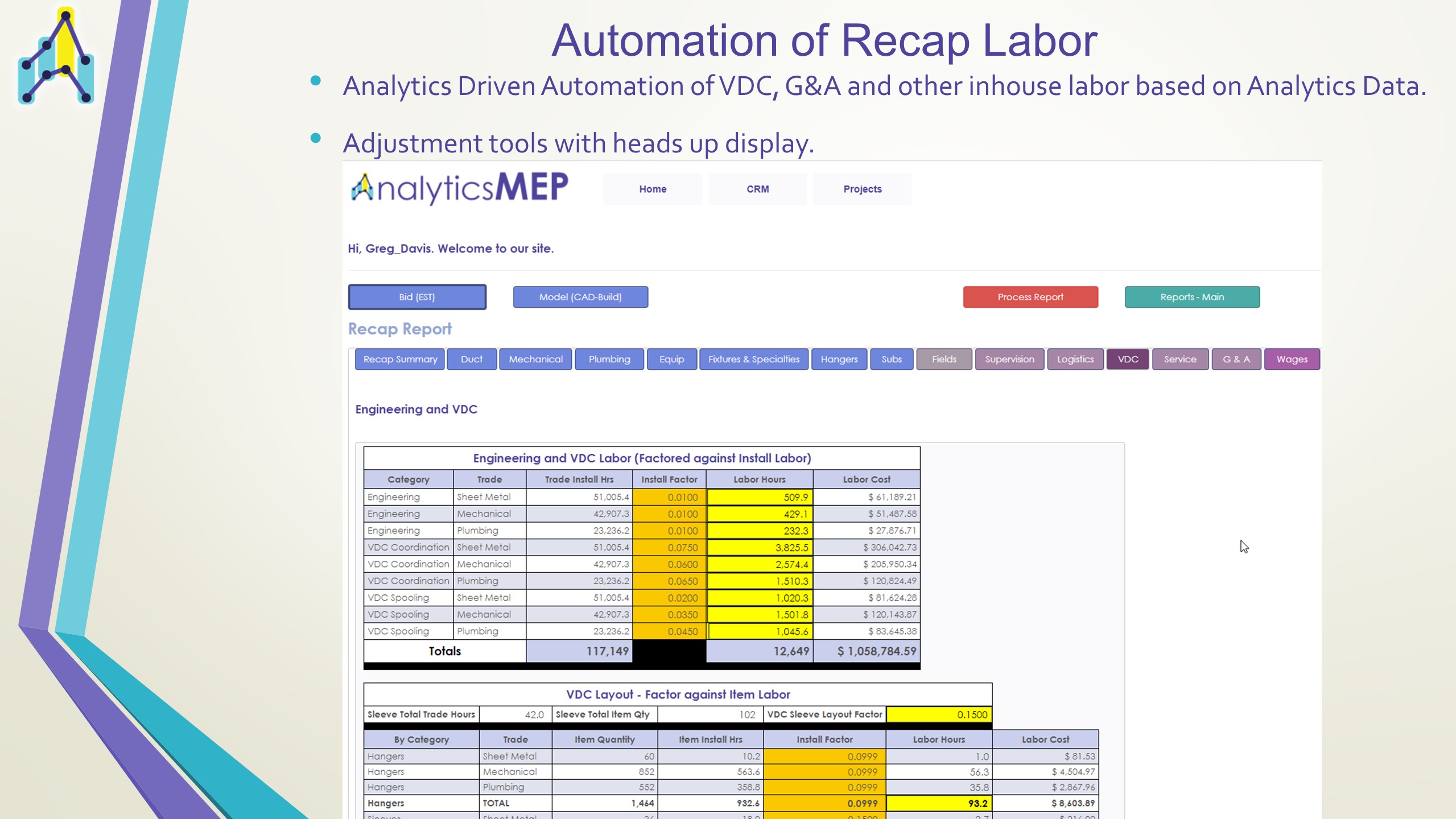
Task: Select Labor Hours cell showing 509.9
Action: [x=759, y=497]
